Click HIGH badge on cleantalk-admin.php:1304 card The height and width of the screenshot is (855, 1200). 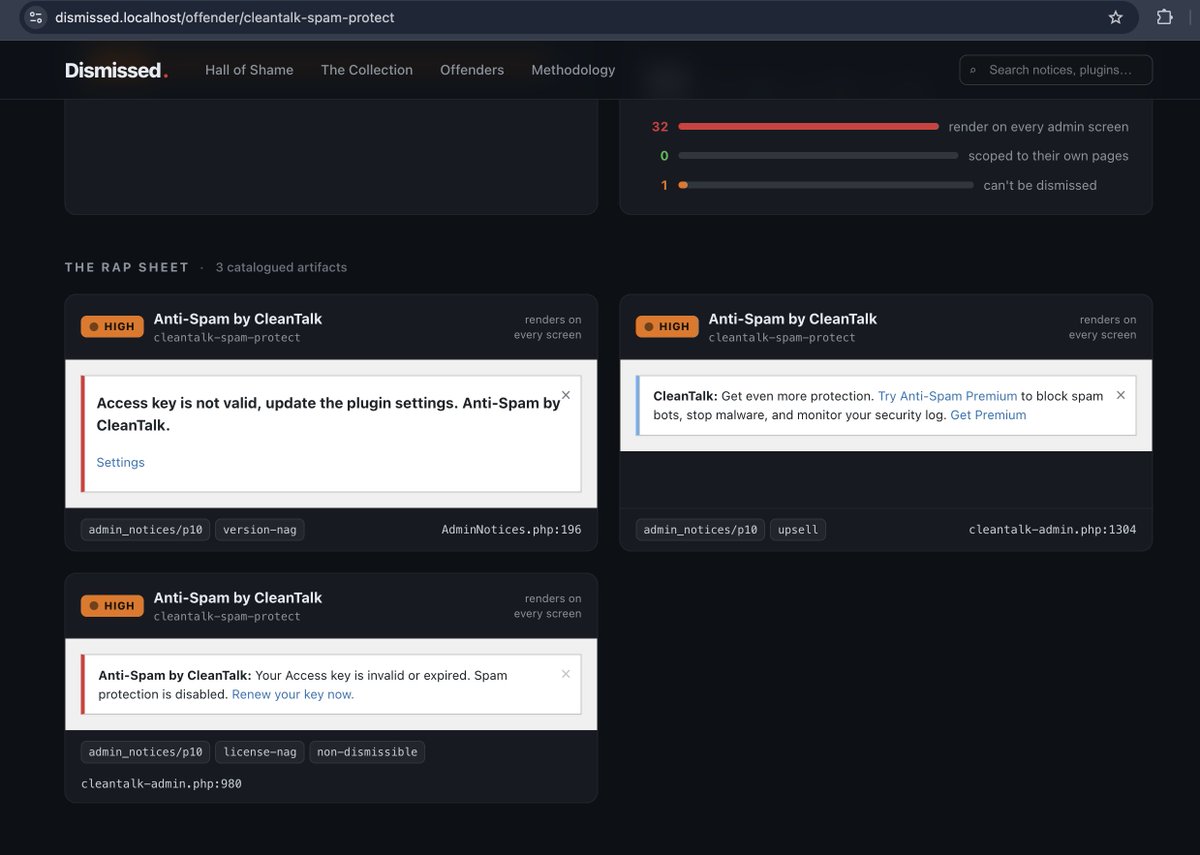pyautogui.click(x=667, y=326)
